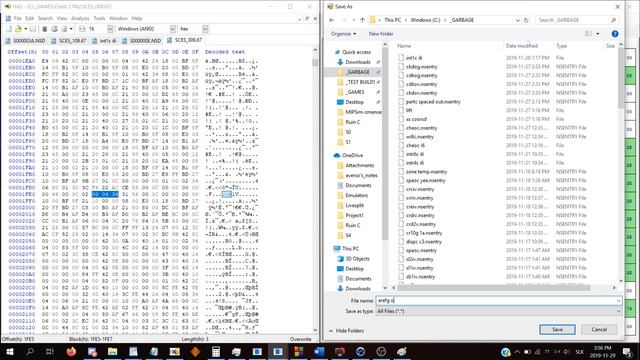
Task: Expand the address bar history dropdown
Action: point(518,20)
